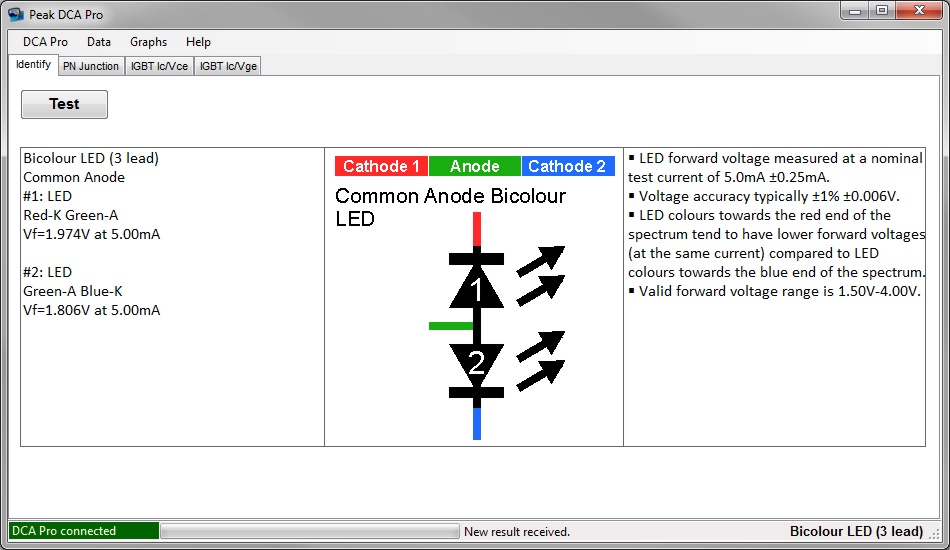Viewport: 950px width, 550px height.
Task: Click the blue Cathode 2 label
Action: tap(568, 166)
